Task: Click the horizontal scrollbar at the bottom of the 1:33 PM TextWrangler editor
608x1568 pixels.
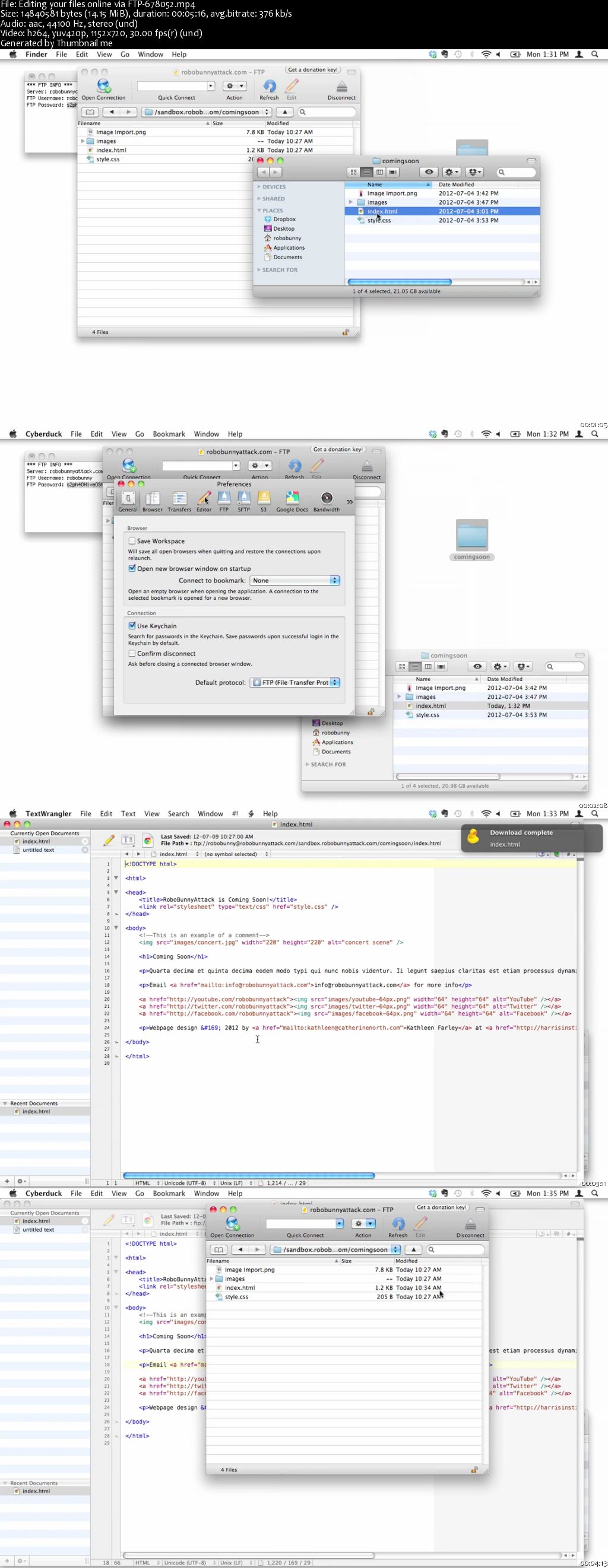Action: [249, 1175]
